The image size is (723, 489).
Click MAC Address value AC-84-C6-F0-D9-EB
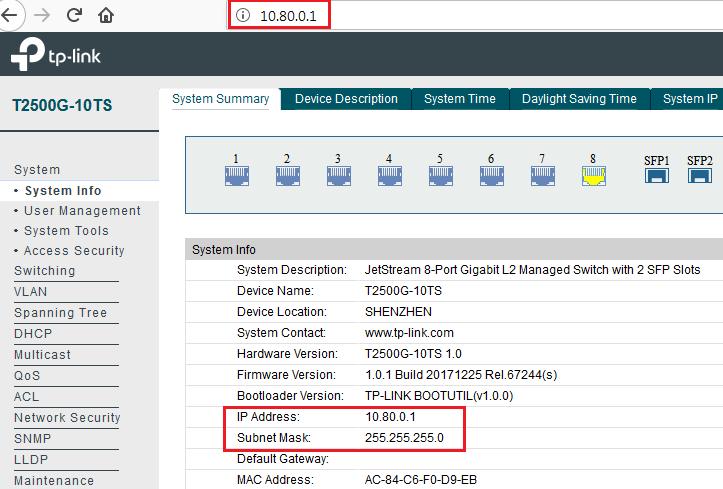(x=421, y=480)
